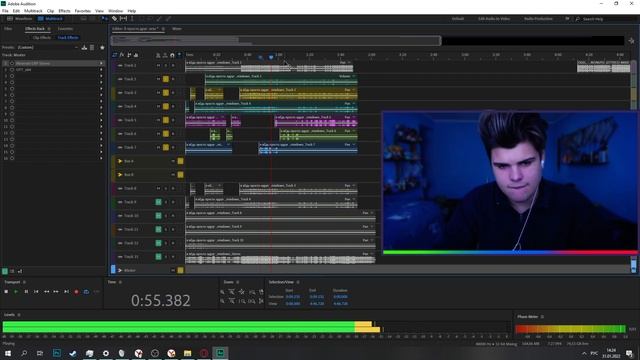Arm Track 6 for record

coord(173,133)
